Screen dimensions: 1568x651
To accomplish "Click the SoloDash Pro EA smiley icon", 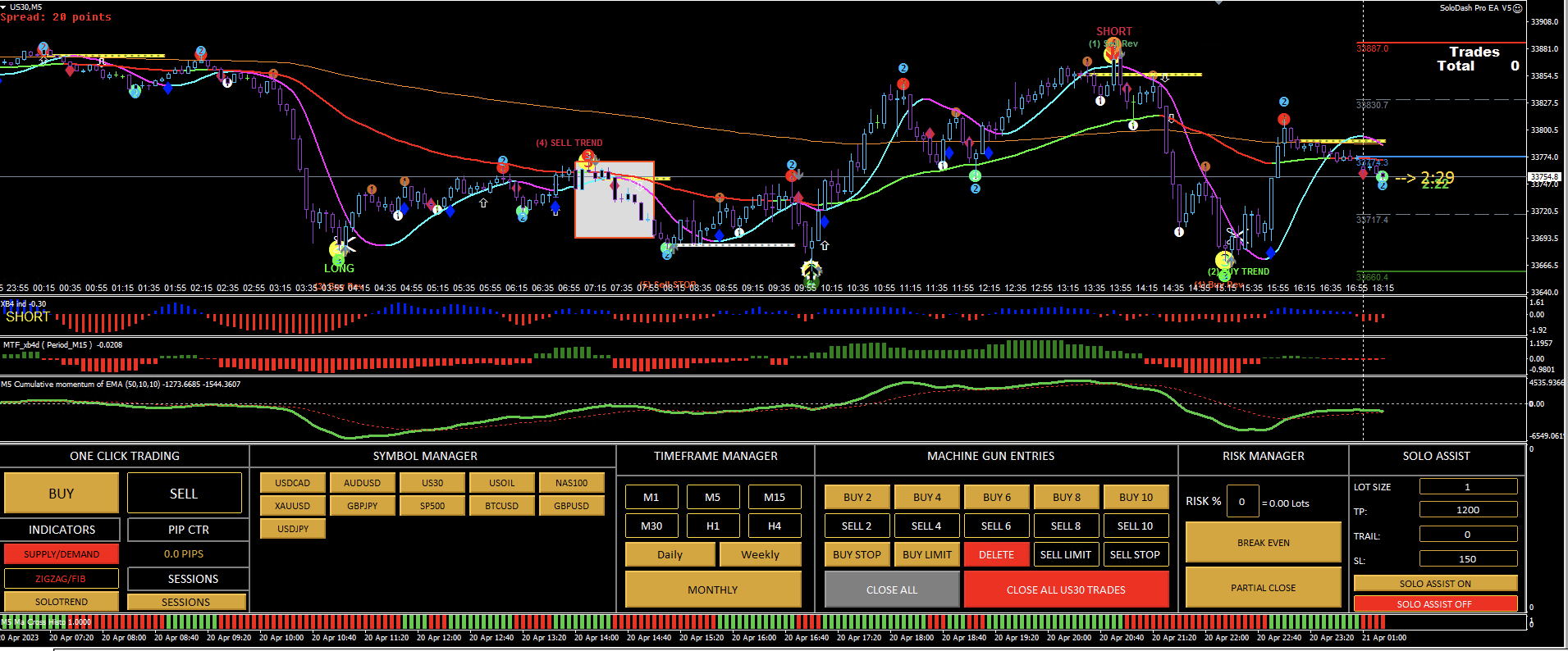I will (1517, 8).
